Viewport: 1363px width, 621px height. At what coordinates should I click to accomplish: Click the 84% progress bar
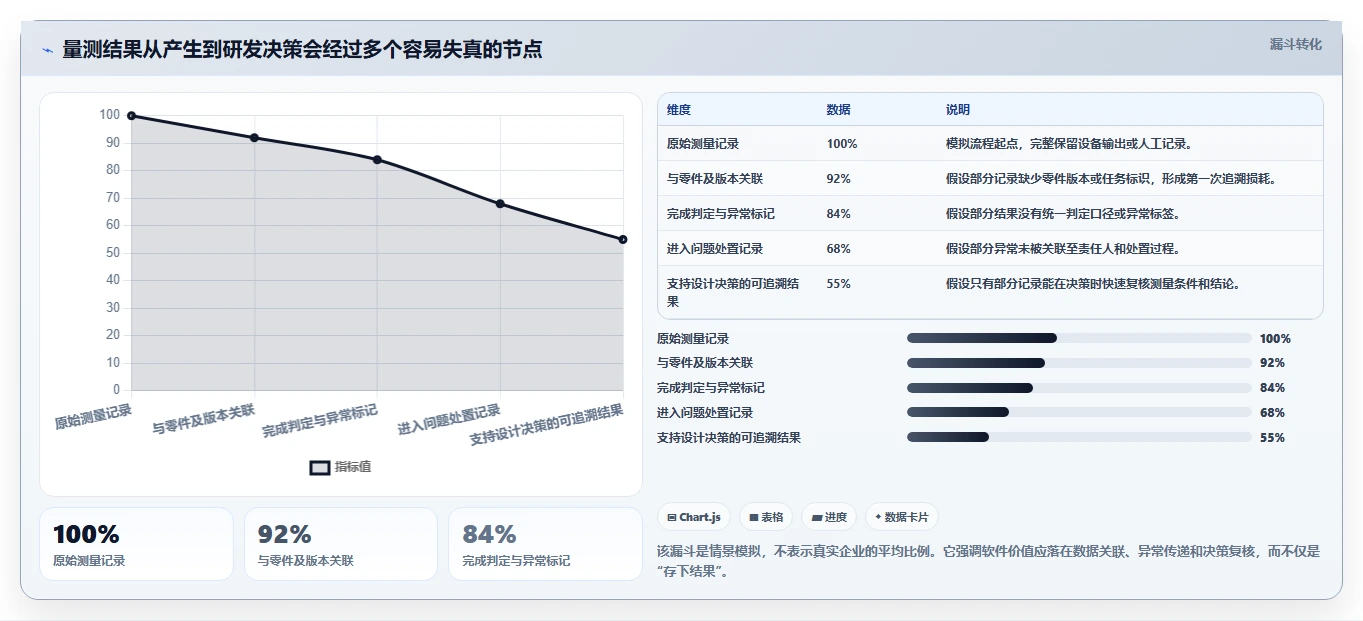tap(1079, 388)
